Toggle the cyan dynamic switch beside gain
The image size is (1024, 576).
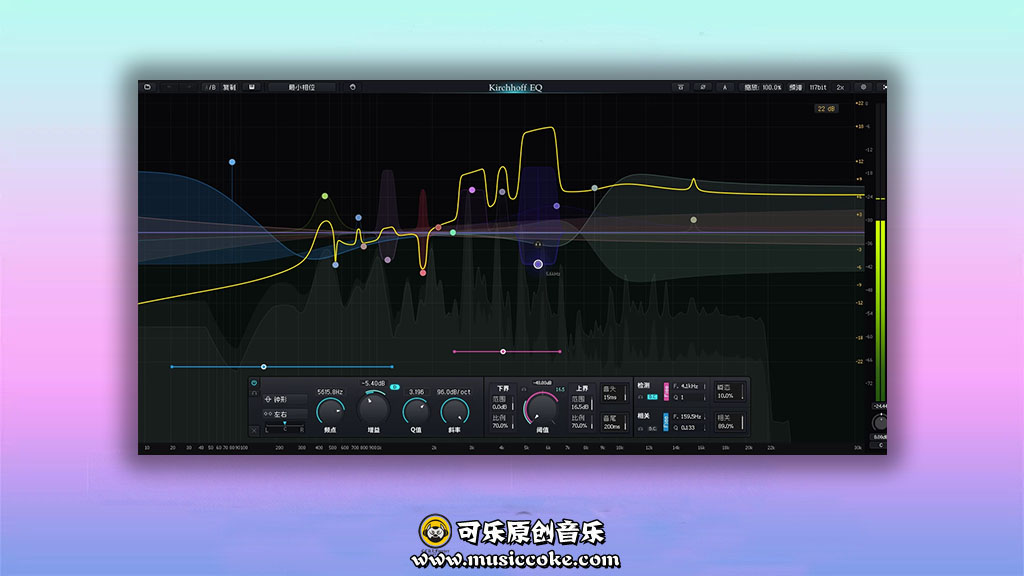pos(394,387)
